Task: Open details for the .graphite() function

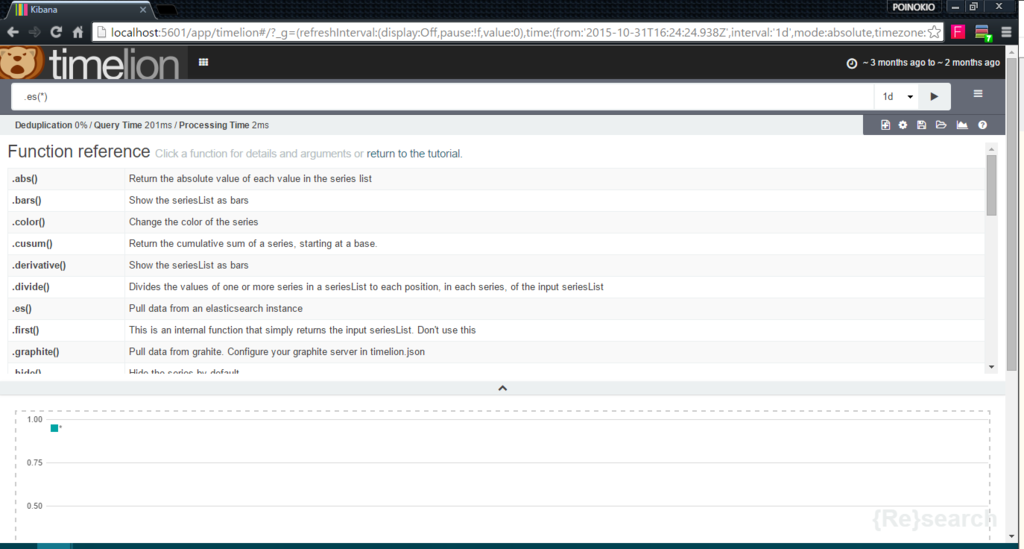Action: tap(35, 351)
